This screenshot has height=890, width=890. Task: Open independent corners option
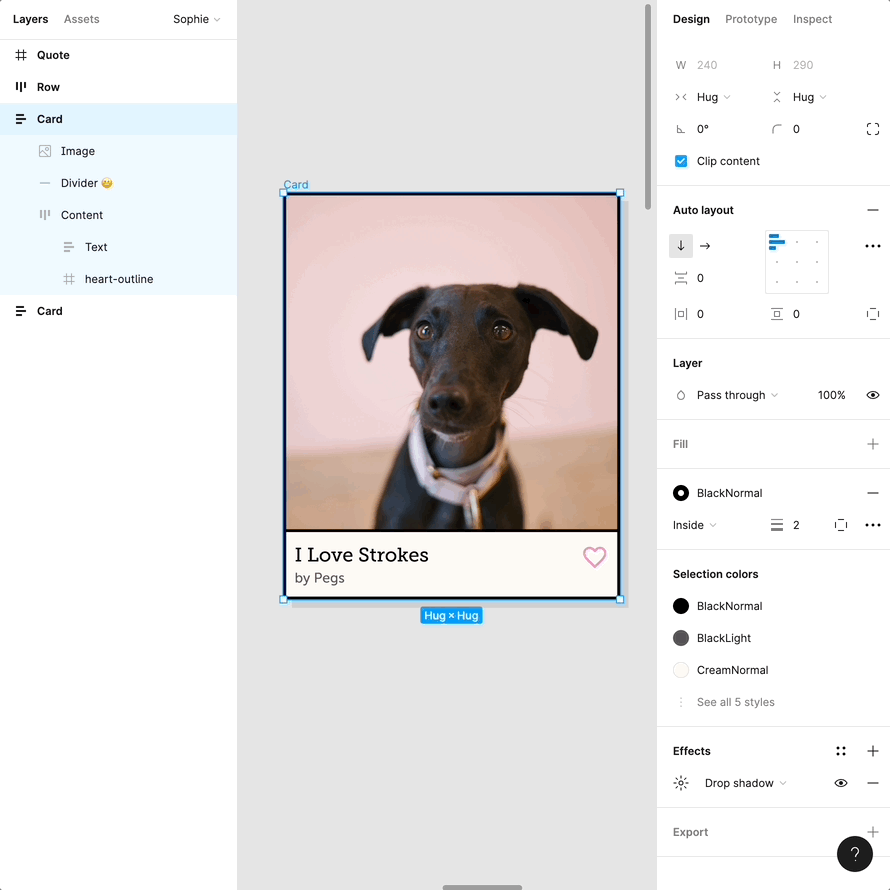pyautogui.click(x=873, y=129)
